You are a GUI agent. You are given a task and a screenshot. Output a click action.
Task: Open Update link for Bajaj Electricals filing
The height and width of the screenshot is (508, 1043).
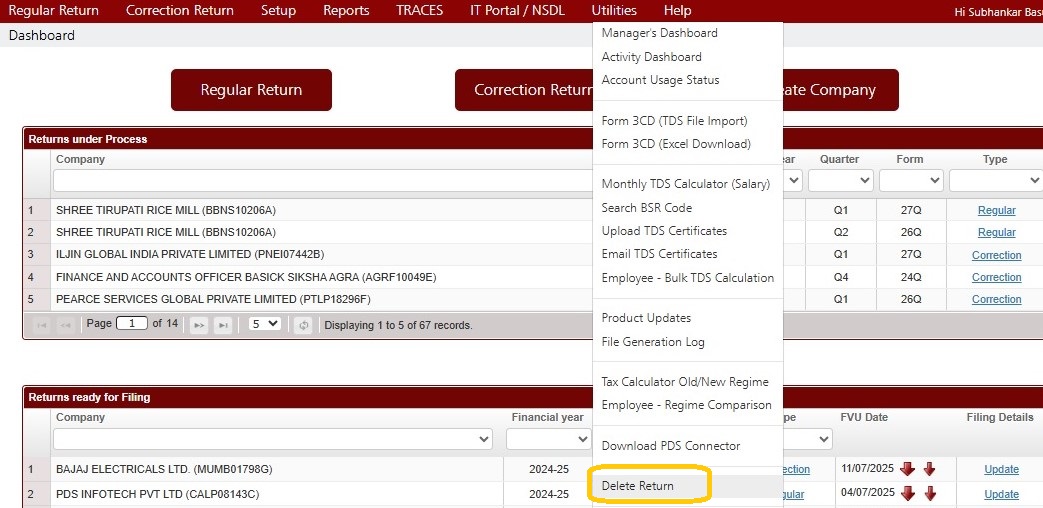pos(1001,470)
